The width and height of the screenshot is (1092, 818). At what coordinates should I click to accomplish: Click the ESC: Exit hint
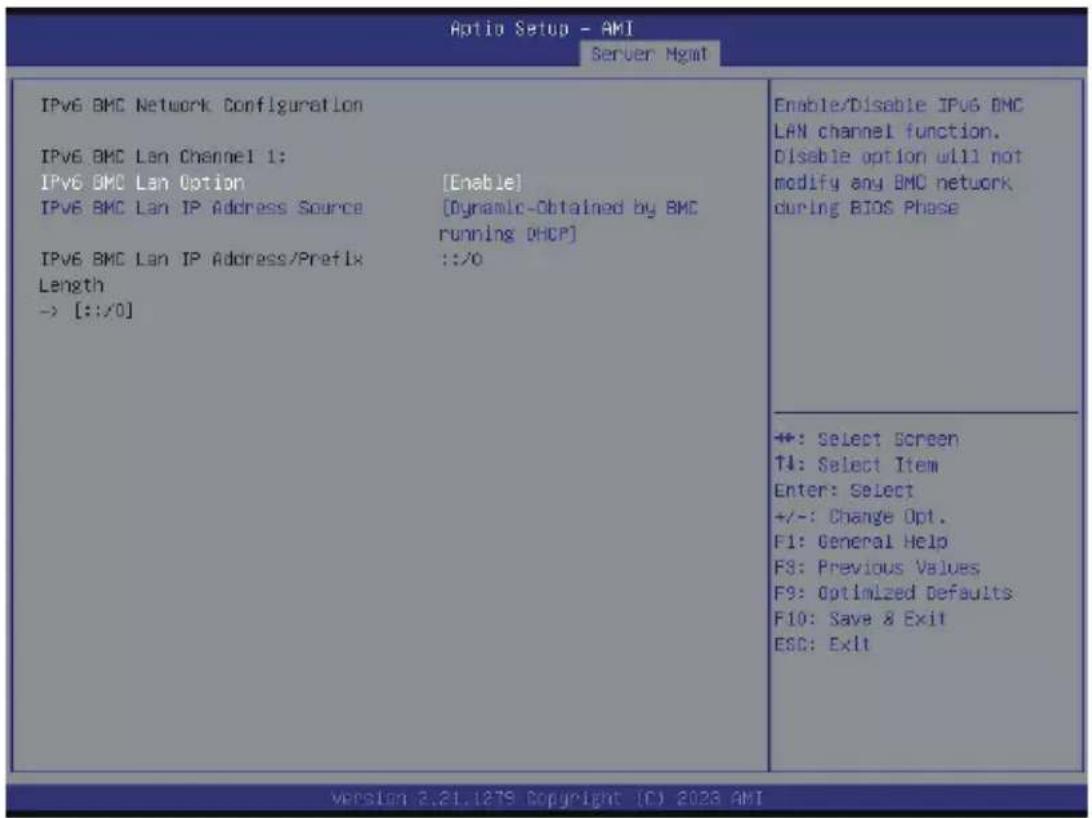point(822,645)
